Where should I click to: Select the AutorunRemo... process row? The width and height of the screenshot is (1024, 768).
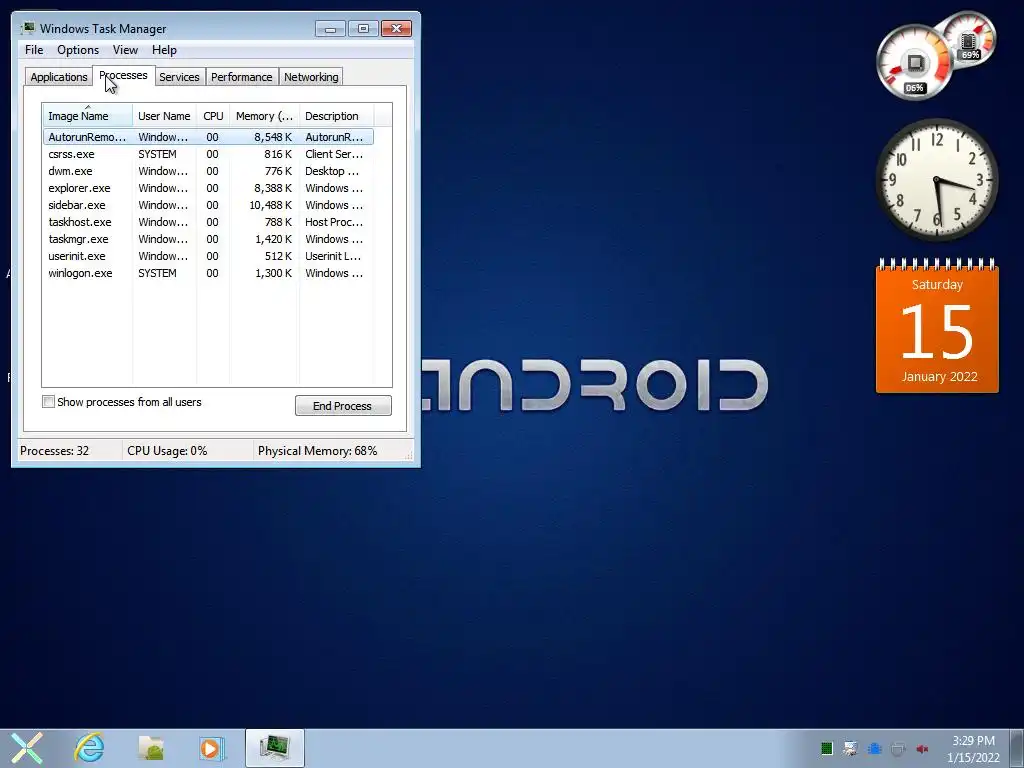click(x=208, y=137)
